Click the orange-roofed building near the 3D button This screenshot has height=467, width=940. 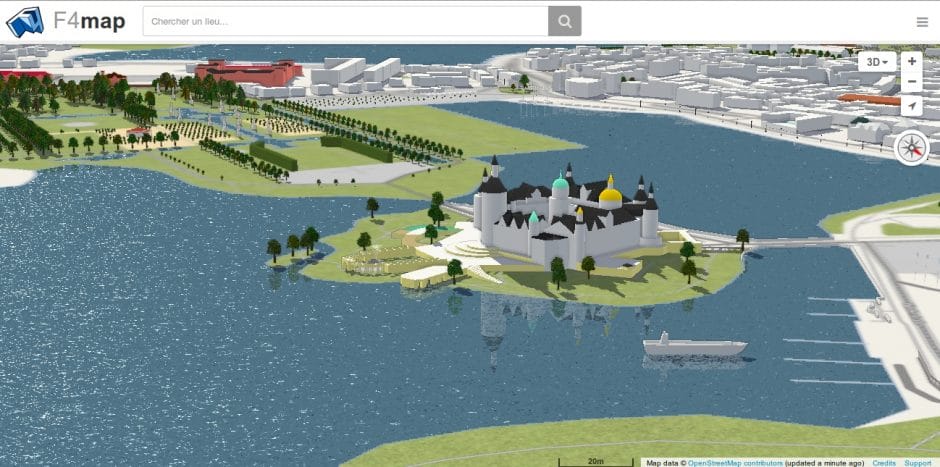[x=868, y=99]
